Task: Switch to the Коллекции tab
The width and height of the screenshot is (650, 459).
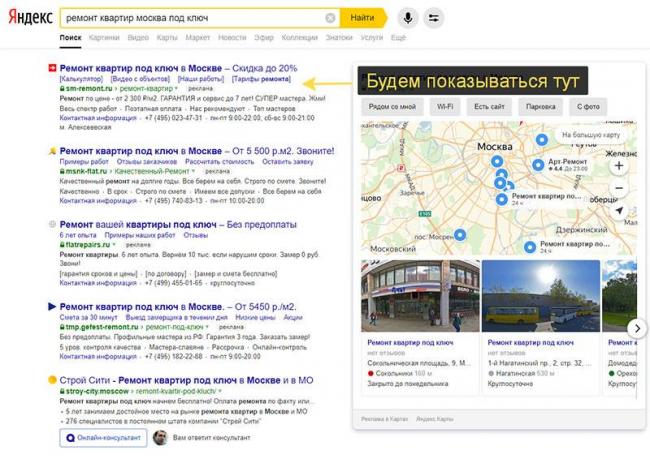Action: [299, 37]
